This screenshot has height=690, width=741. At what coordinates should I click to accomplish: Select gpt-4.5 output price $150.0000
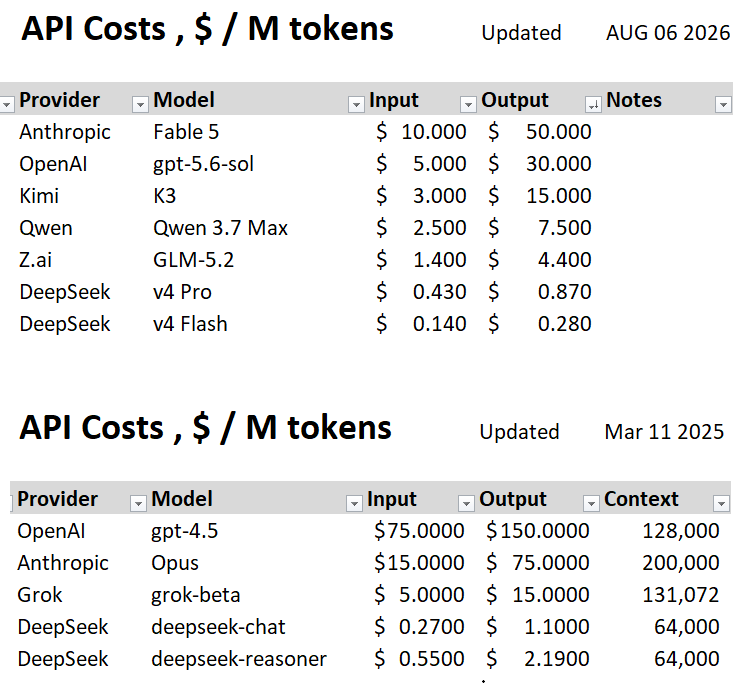(x=538, y=531)
